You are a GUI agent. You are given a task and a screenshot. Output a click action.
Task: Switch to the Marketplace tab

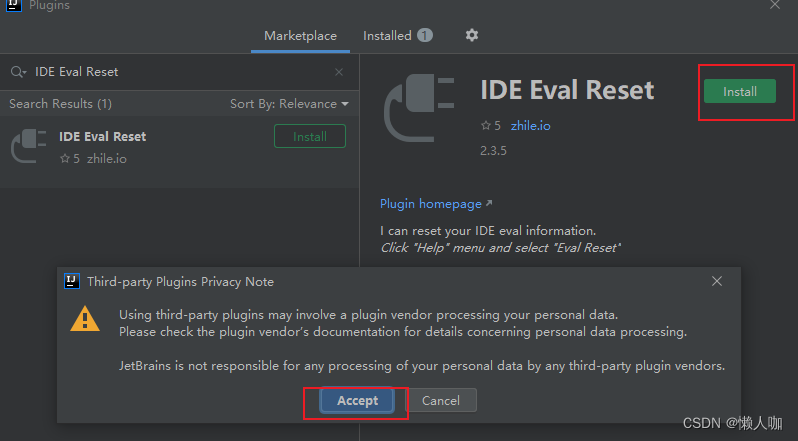click(300, 36)
